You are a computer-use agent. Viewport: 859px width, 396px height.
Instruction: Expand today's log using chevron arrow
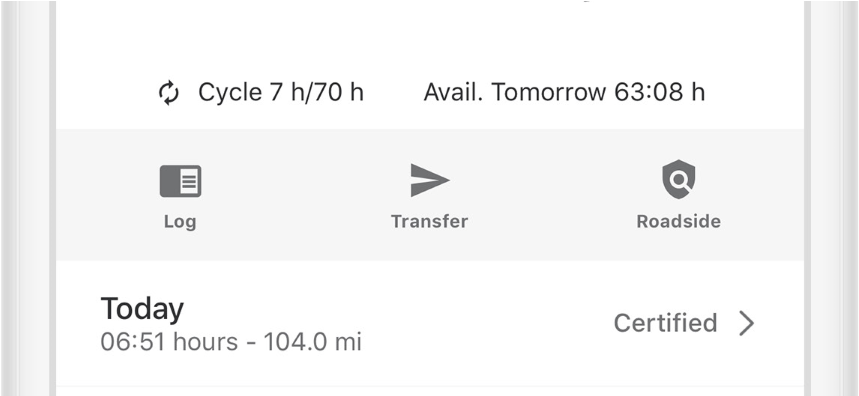(x=746, y=324)
